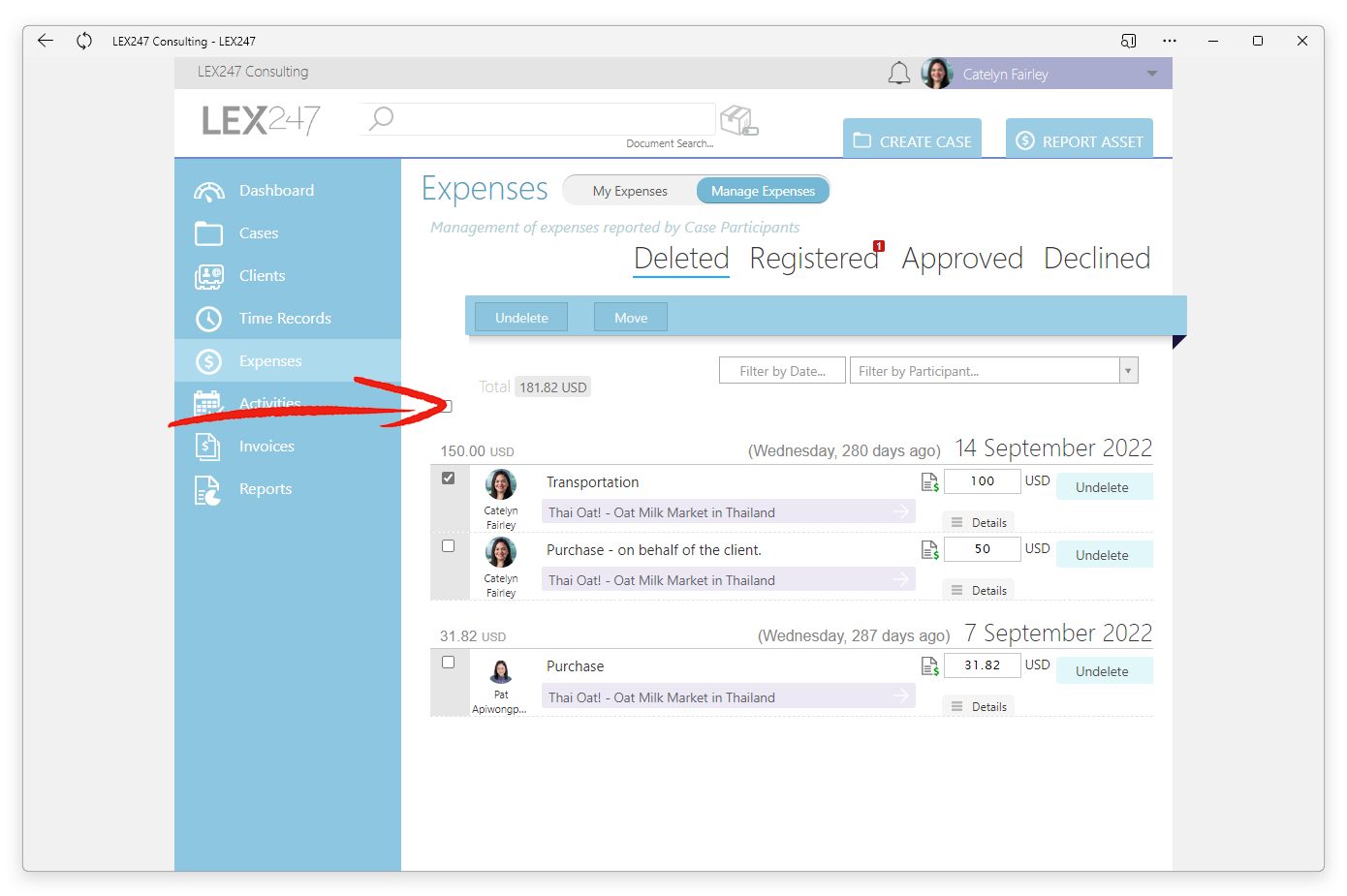
Task: Click the asset box icon beside search
Action: coord(739,121)
